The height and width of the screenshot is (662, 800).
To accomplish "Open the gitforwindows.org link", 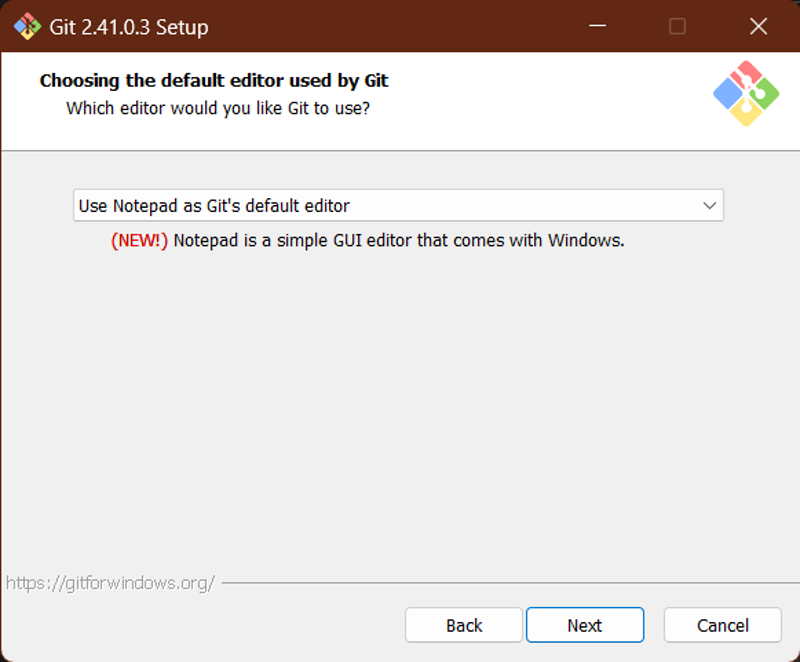I will [110, 583].
